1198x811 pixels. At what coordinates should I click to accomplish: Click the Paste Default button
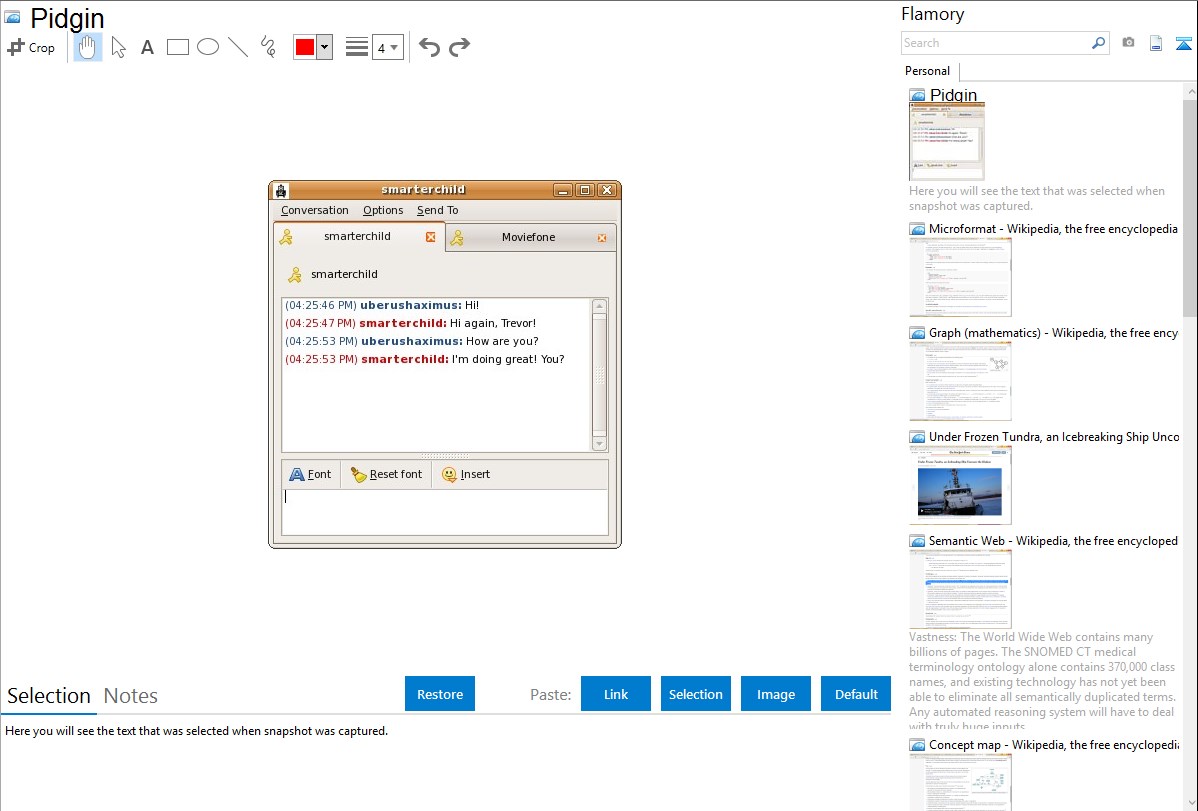[856, 694]
